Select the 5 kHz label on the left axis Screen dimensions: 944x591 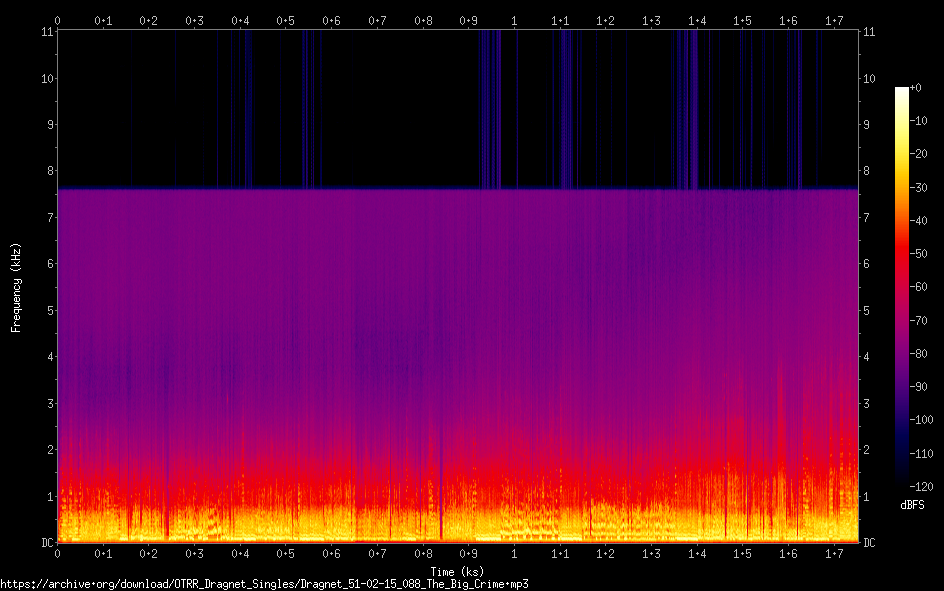tap(48, 310)
